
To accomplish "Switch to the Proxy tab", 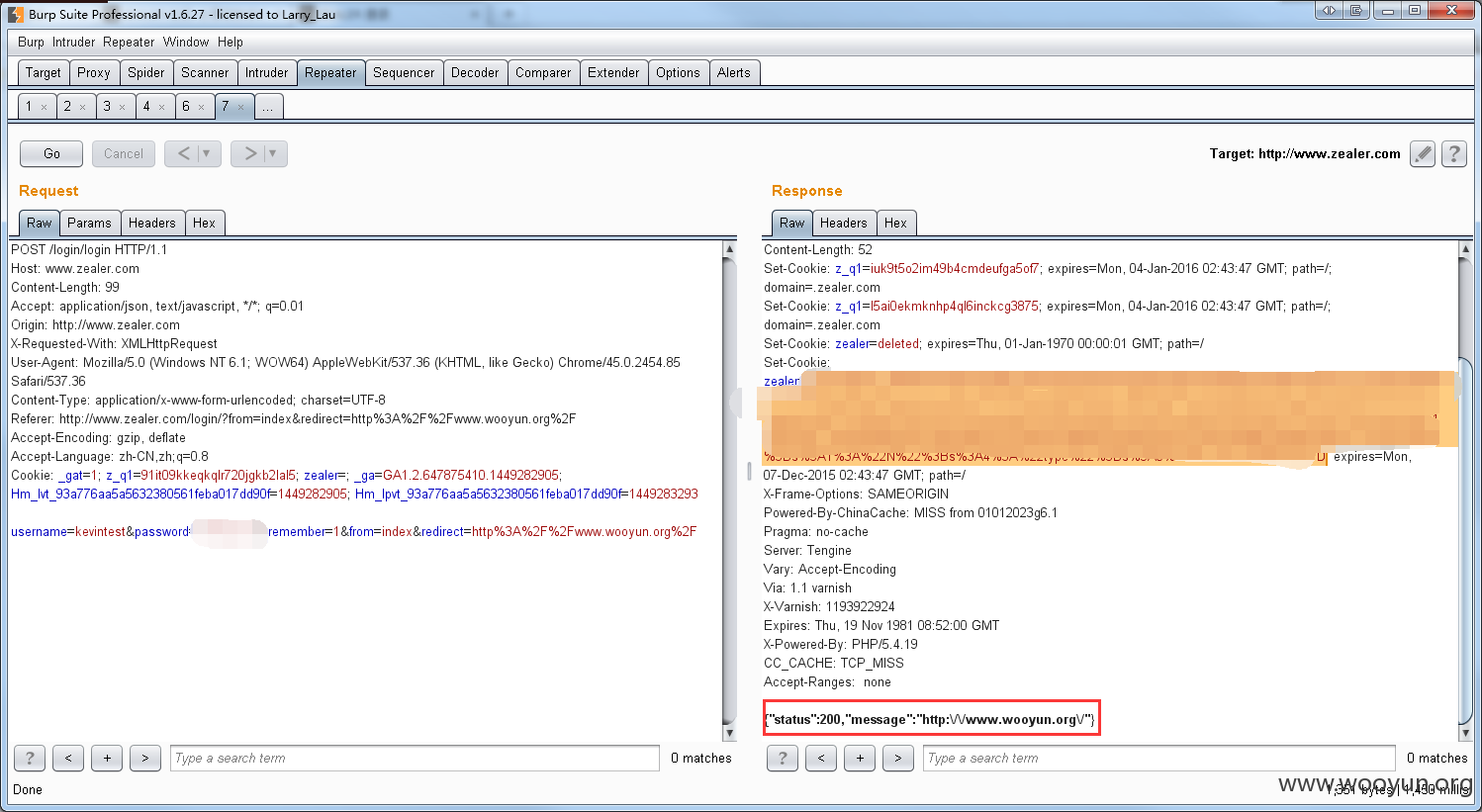I will tap(94, 72).
